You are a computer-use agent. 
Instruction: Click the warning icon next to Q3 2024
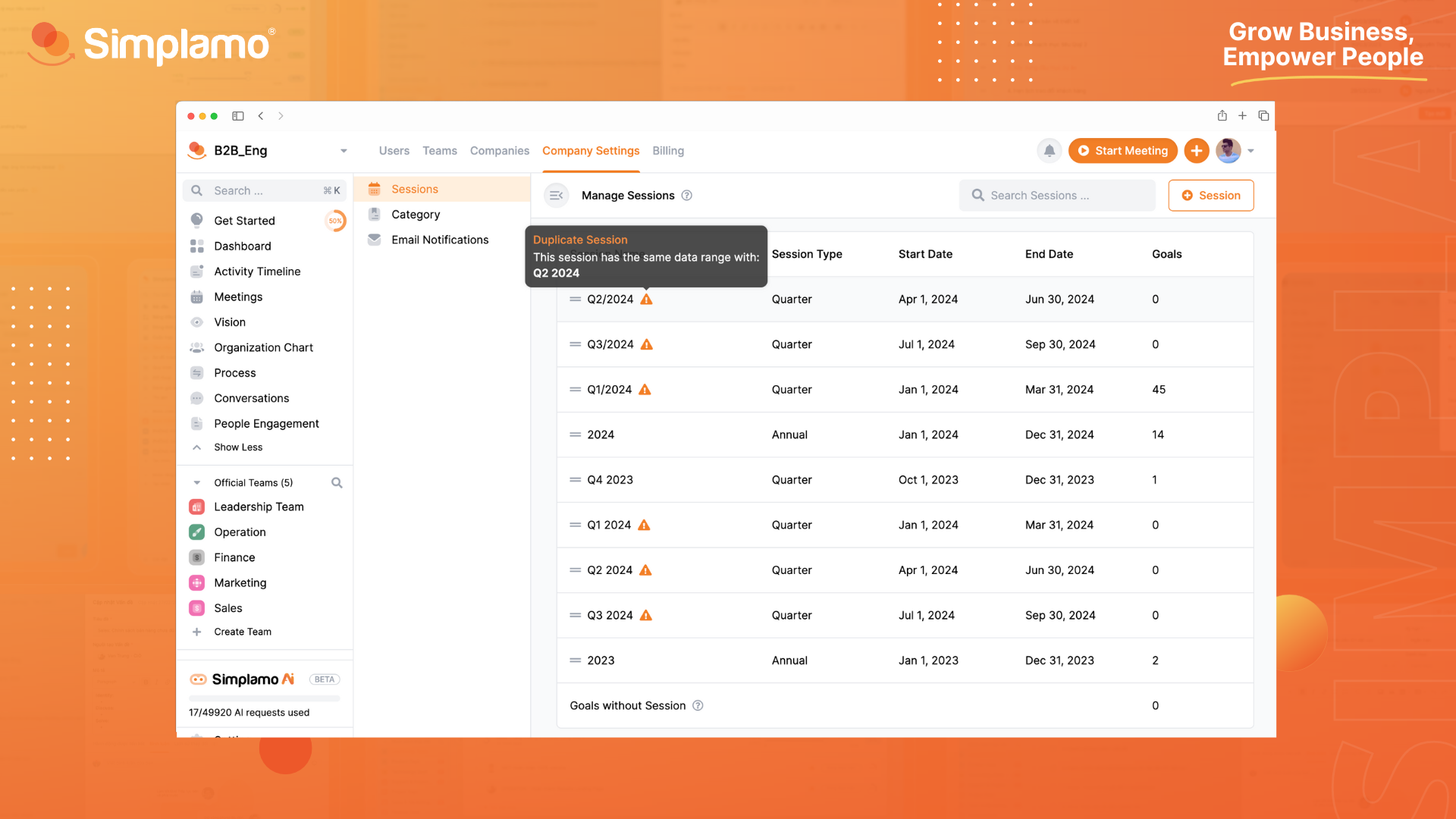(646, 615)
